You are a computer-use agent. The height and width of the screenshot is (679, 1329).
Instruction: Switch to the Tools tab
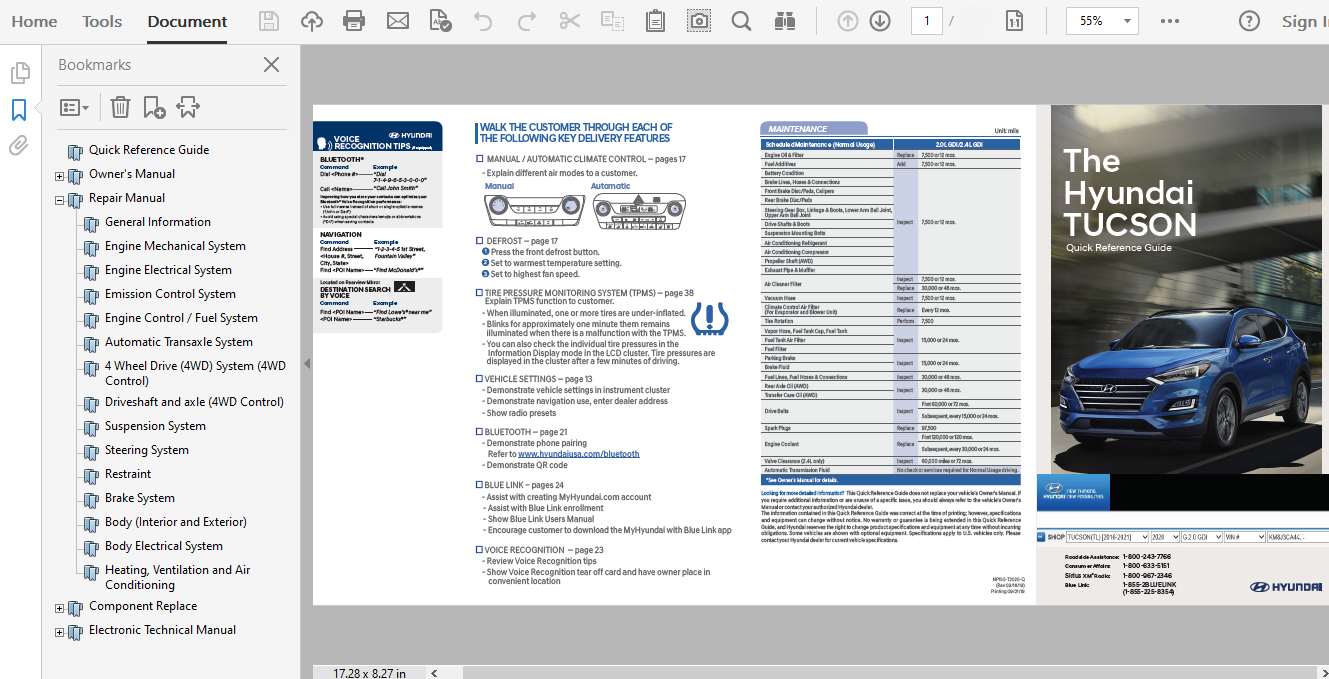pos(102,21)
